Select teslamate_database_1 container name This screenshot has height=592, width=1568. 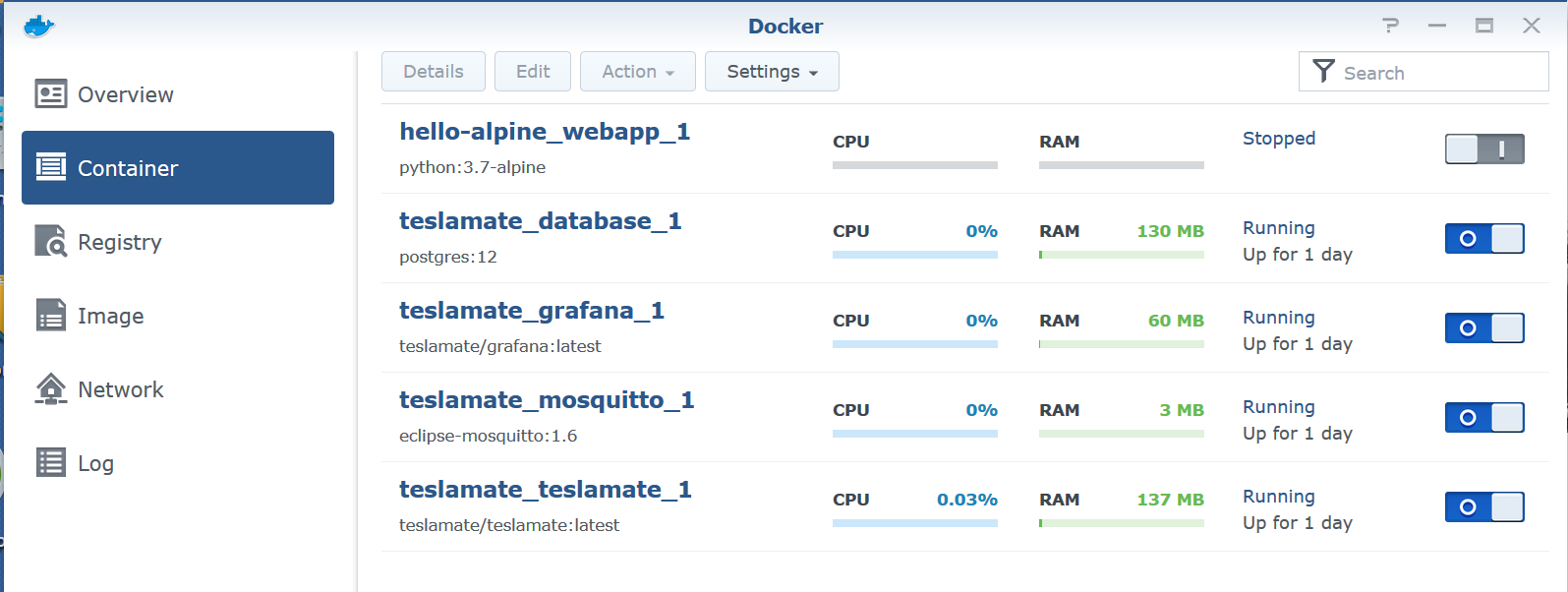(x=541, y=221)
